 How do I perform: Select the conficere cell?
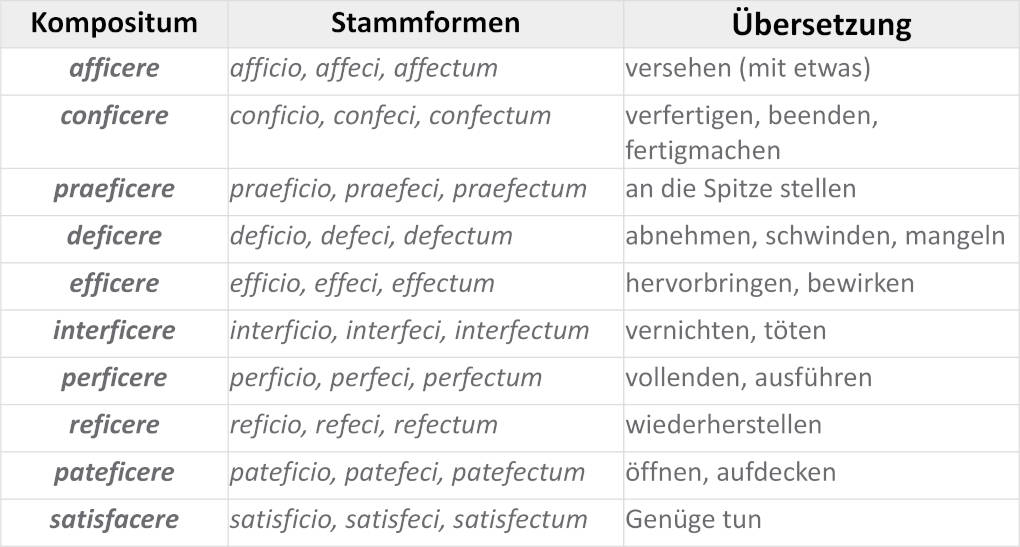(114, 116)
